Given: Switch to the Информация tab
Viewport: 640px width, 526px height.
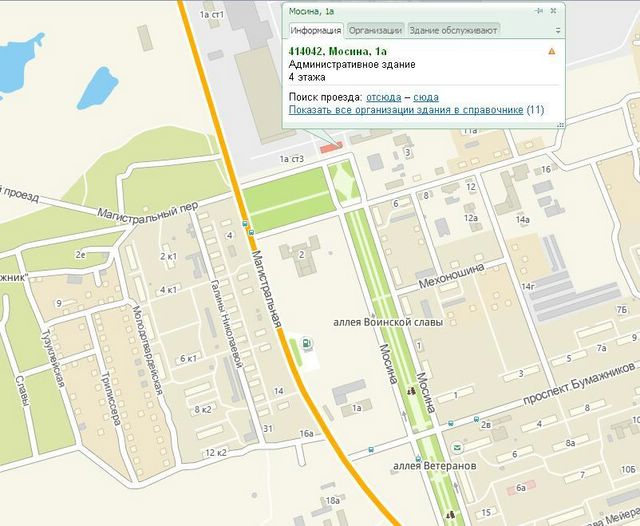Looking at the screenshot, I should 315,30.
